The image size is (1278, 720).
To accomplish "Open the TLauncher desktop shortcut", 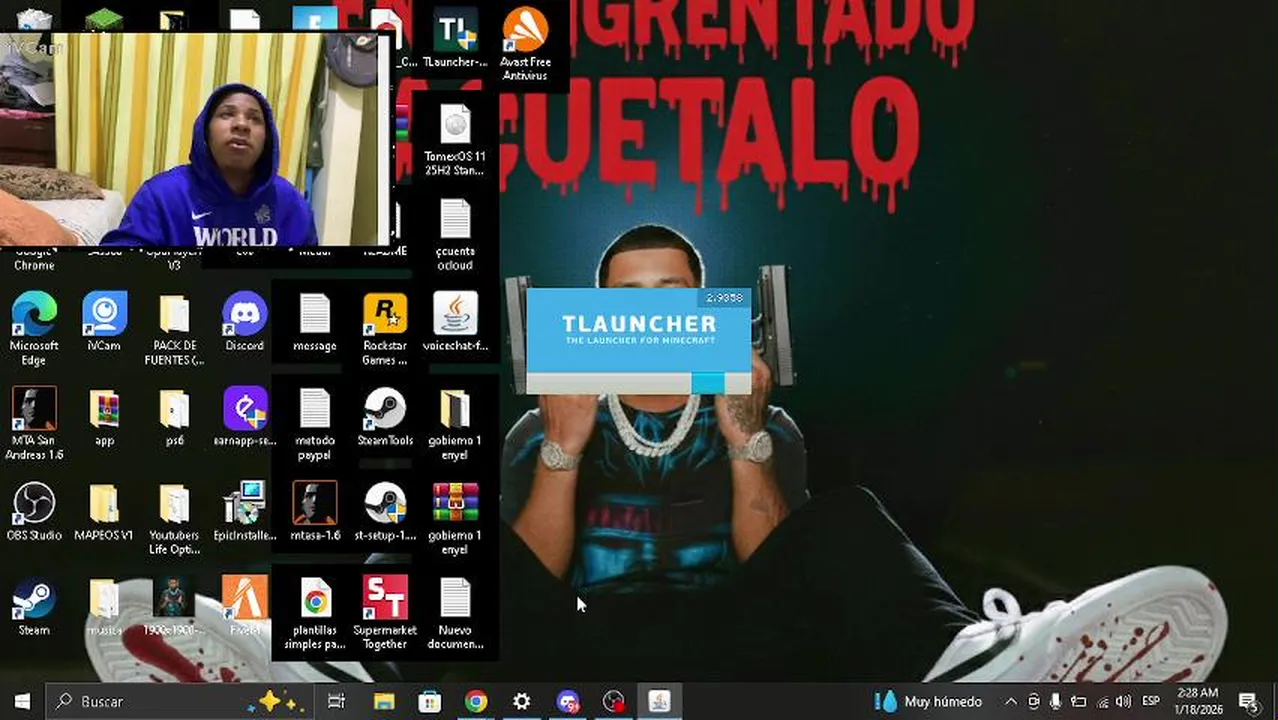I will pyautogui.click(x=455, y=38).
